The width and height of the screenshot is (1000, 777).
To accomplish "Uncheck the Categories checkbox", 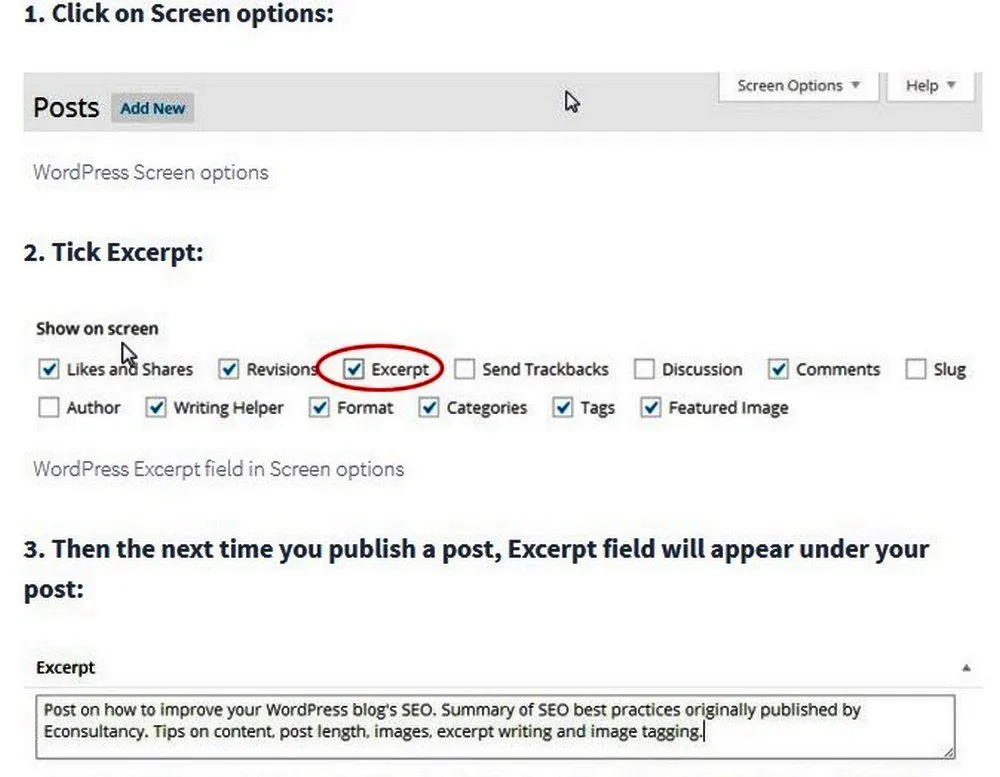I will [429, 408].
